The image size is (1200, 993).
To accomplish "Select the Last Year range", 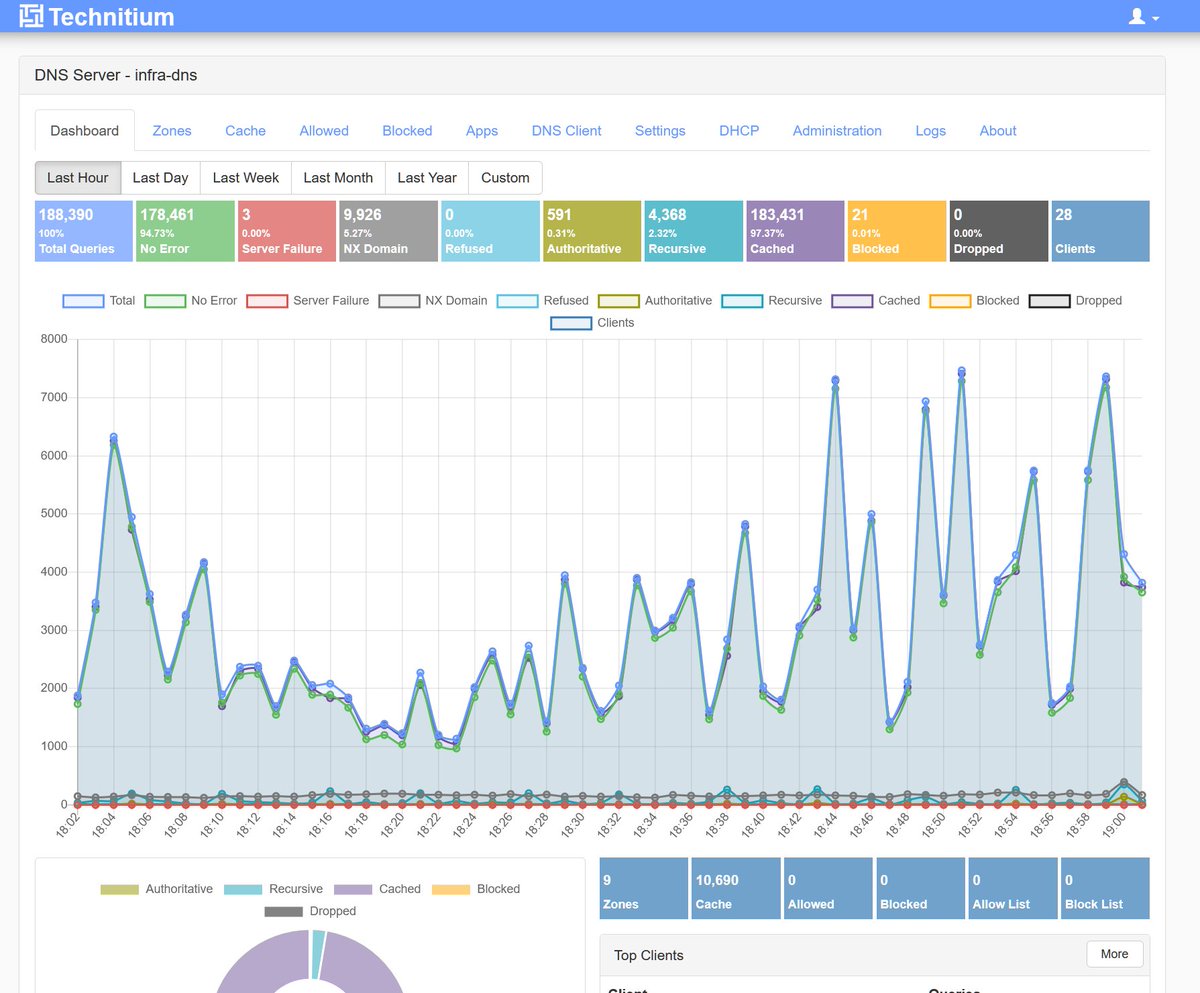I will 427,178.
